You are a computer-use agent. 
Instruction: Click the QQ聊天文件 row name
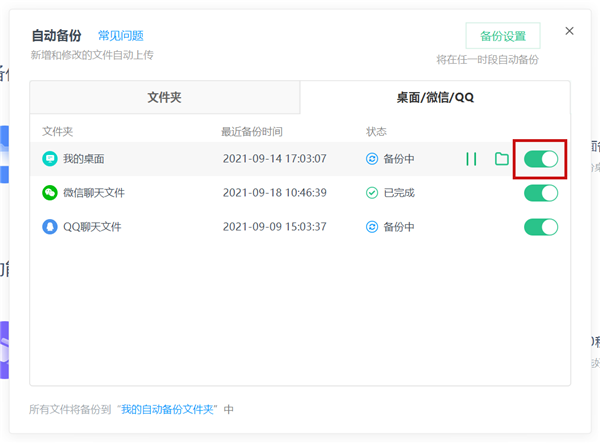92,227
